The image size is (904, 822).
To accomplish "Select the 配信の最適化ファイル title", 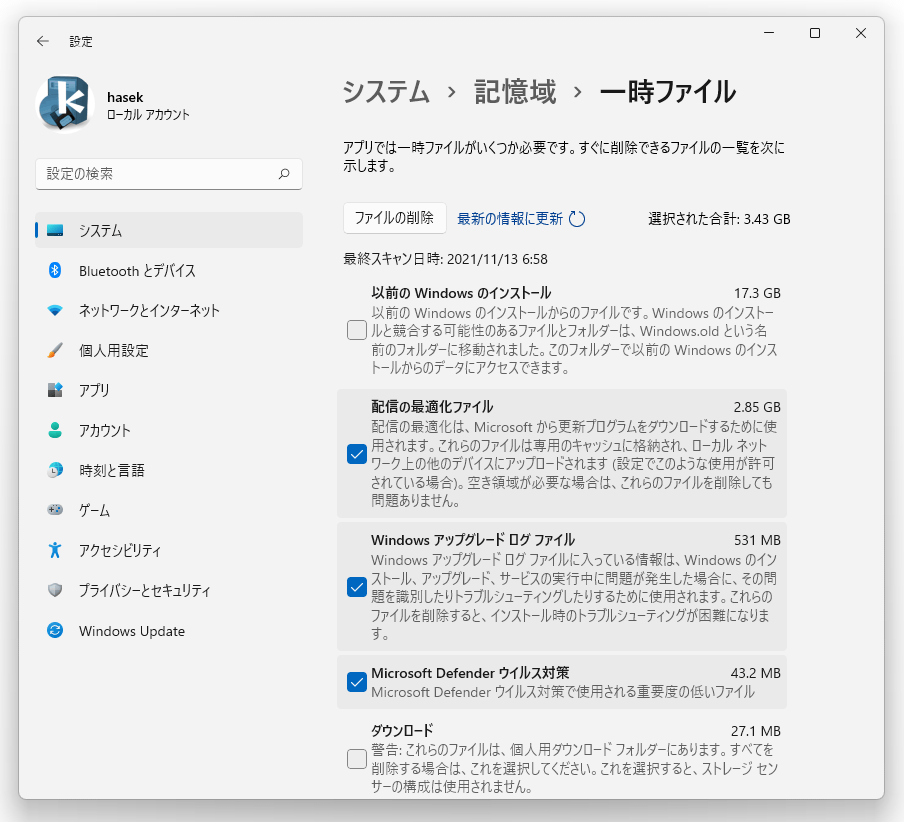I will (x=432, y=407).
